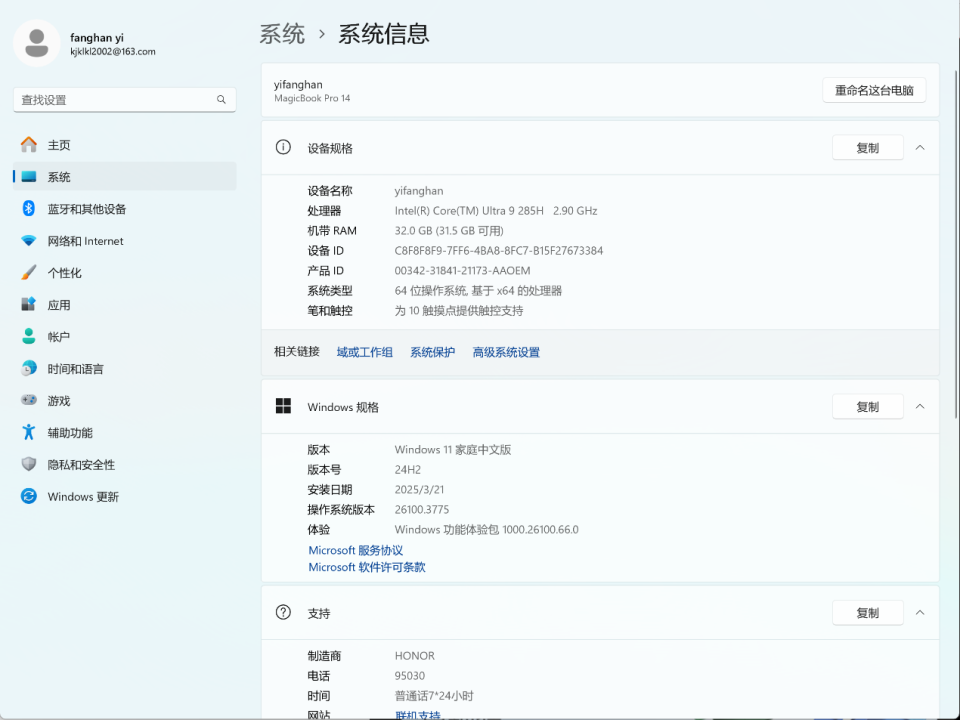
Task: Click the phone value 95030
Action: 410,676
